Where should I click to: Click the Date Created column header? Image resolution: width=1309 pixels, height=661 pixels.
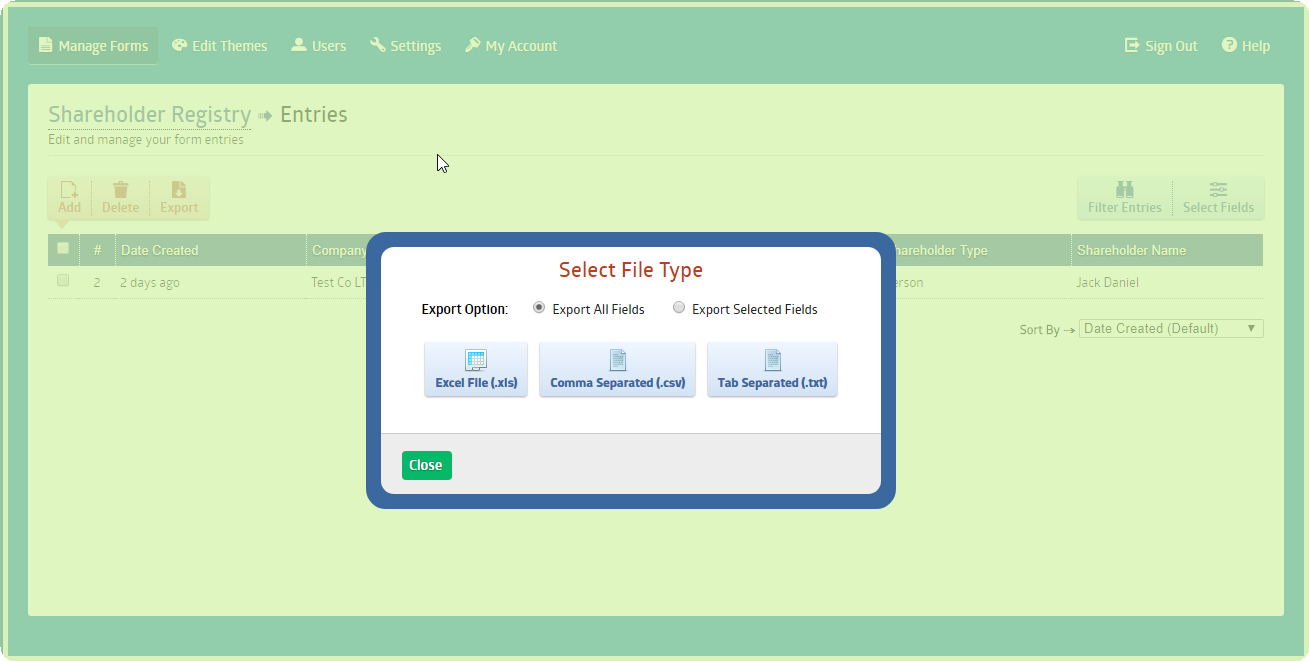point(160,250)
